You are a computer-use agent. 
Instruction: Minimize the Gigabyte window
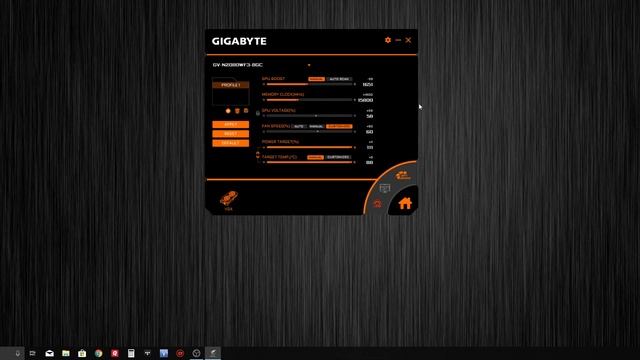point(398,40)
